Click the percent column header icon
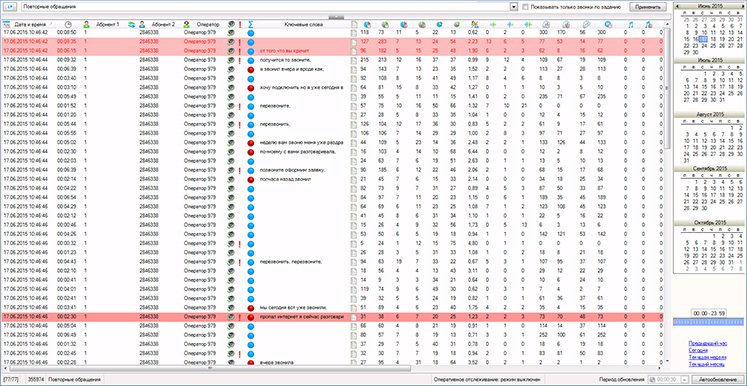The width and height of the screenshot is (747, 386). click(474, 24)
